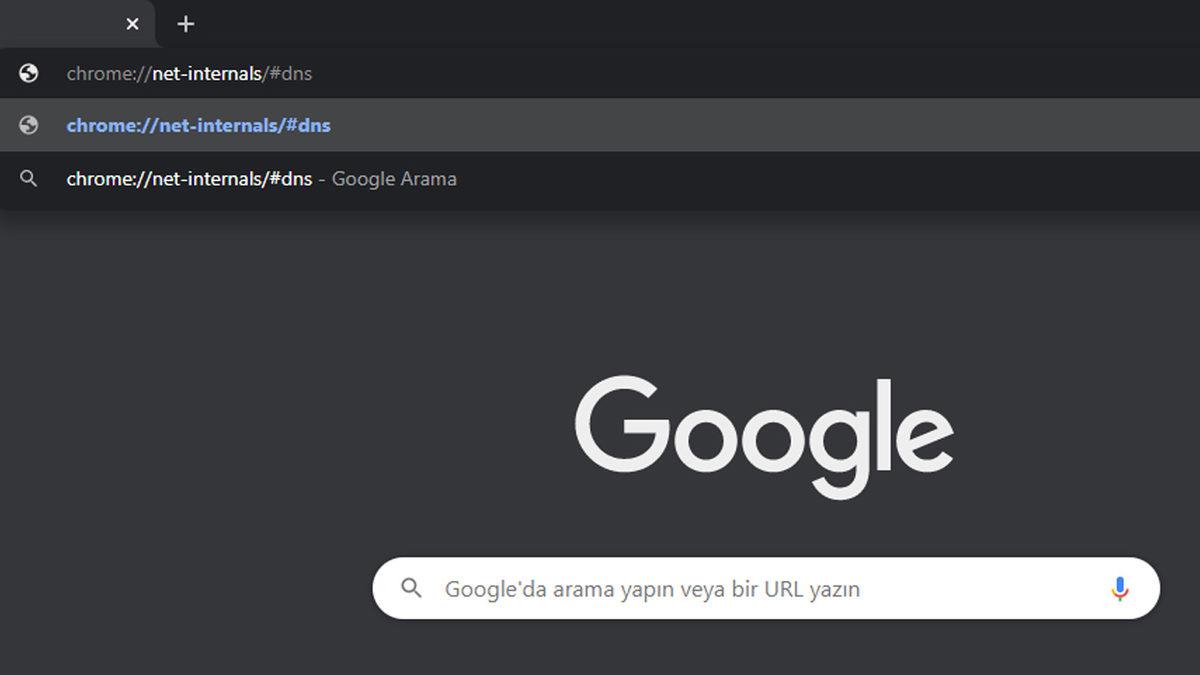Image resolution: width=1200 pixels, height=675 pixels.
Task: Select the highlighted chrome://net-internals/#dns suggestion
Action: coord(198,125)
